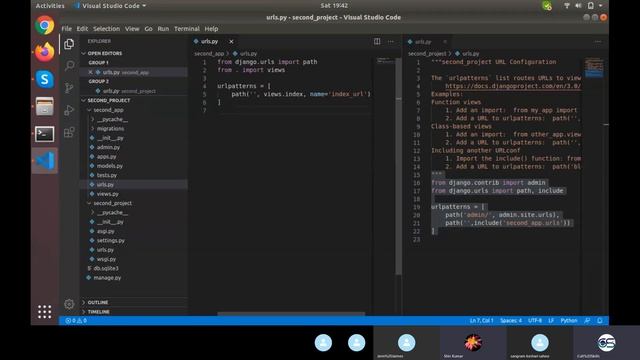The width and height of the screenshot is (640, 360).
Task: Click Activities in the top bar
Action: click(x=50, y=6)
